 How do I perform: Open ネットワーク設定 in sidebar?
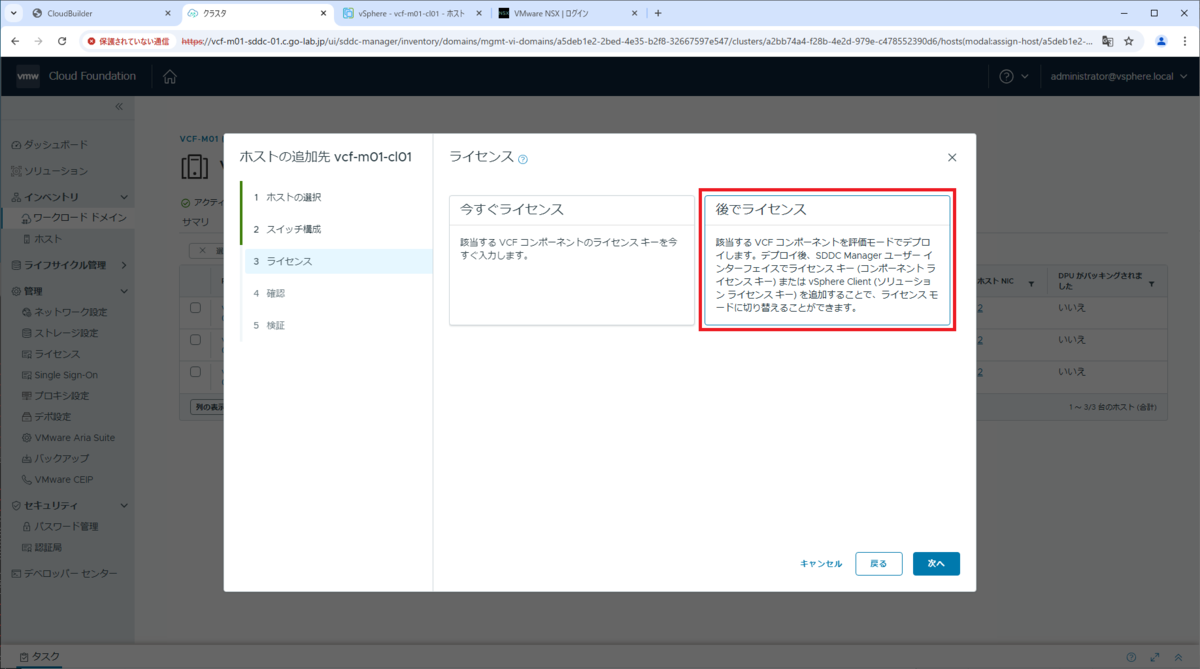(70, 312)
